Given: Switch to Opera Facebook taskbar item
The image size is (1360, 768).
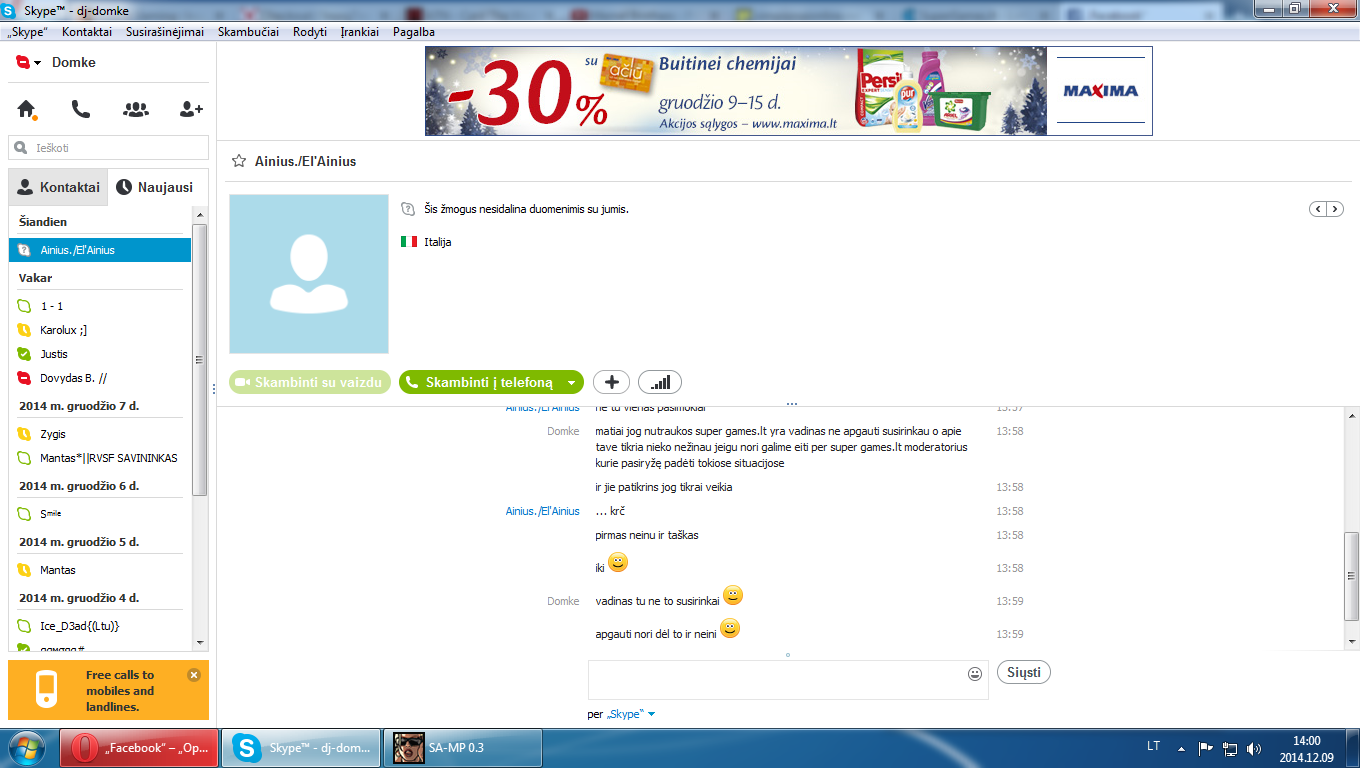Looking at the screenshot, I should tap(139, 748).
